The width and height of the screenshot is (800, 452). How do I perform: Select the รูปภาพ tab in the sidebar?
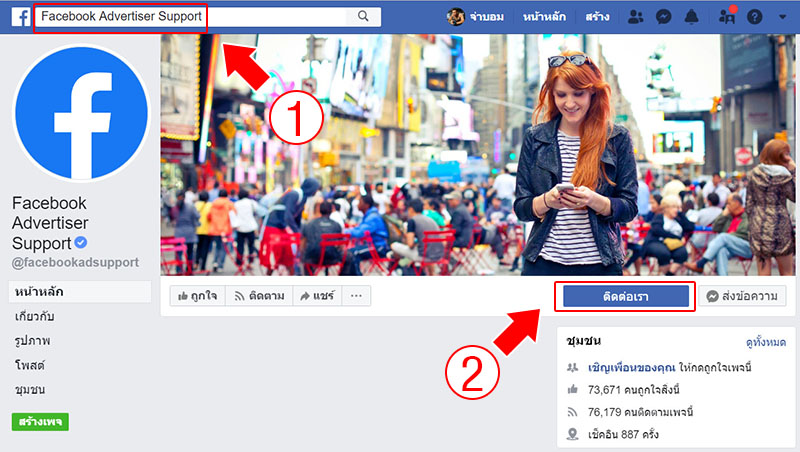pyautogui.click(x=33, y=341)
